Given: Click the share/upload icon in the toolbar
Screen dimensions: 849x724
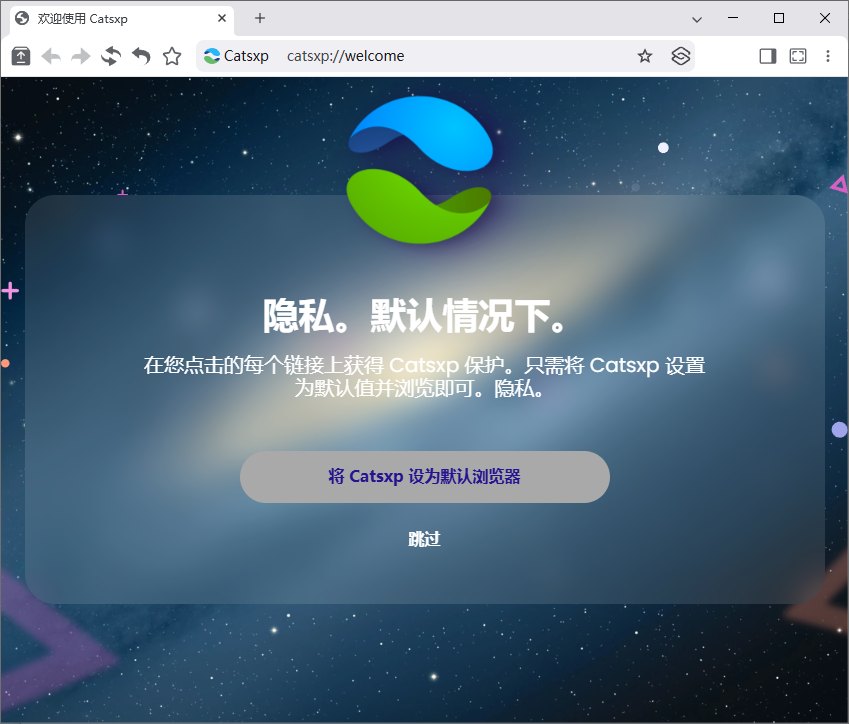Looking at the screenshot, I should (21, 56).
